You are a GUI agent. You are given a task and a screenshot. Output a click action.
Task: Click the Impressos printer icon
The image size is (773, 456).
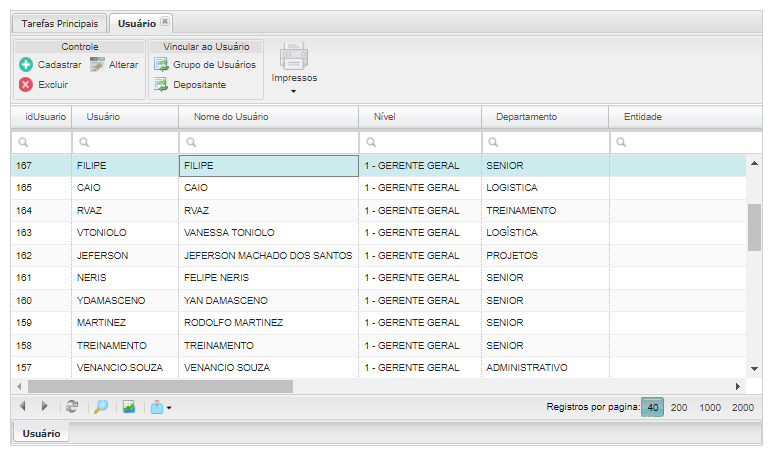(x=294, y=56)
